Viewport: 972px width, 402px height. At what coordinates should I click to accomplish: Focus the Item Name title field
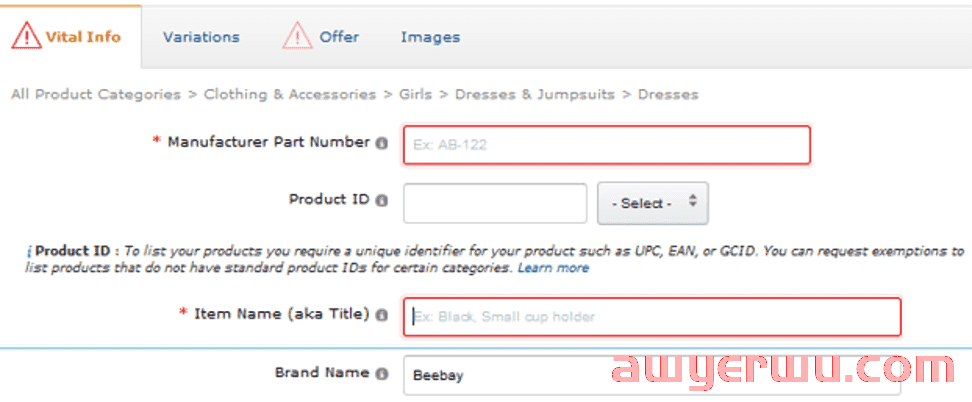click(x=652, y=317)
